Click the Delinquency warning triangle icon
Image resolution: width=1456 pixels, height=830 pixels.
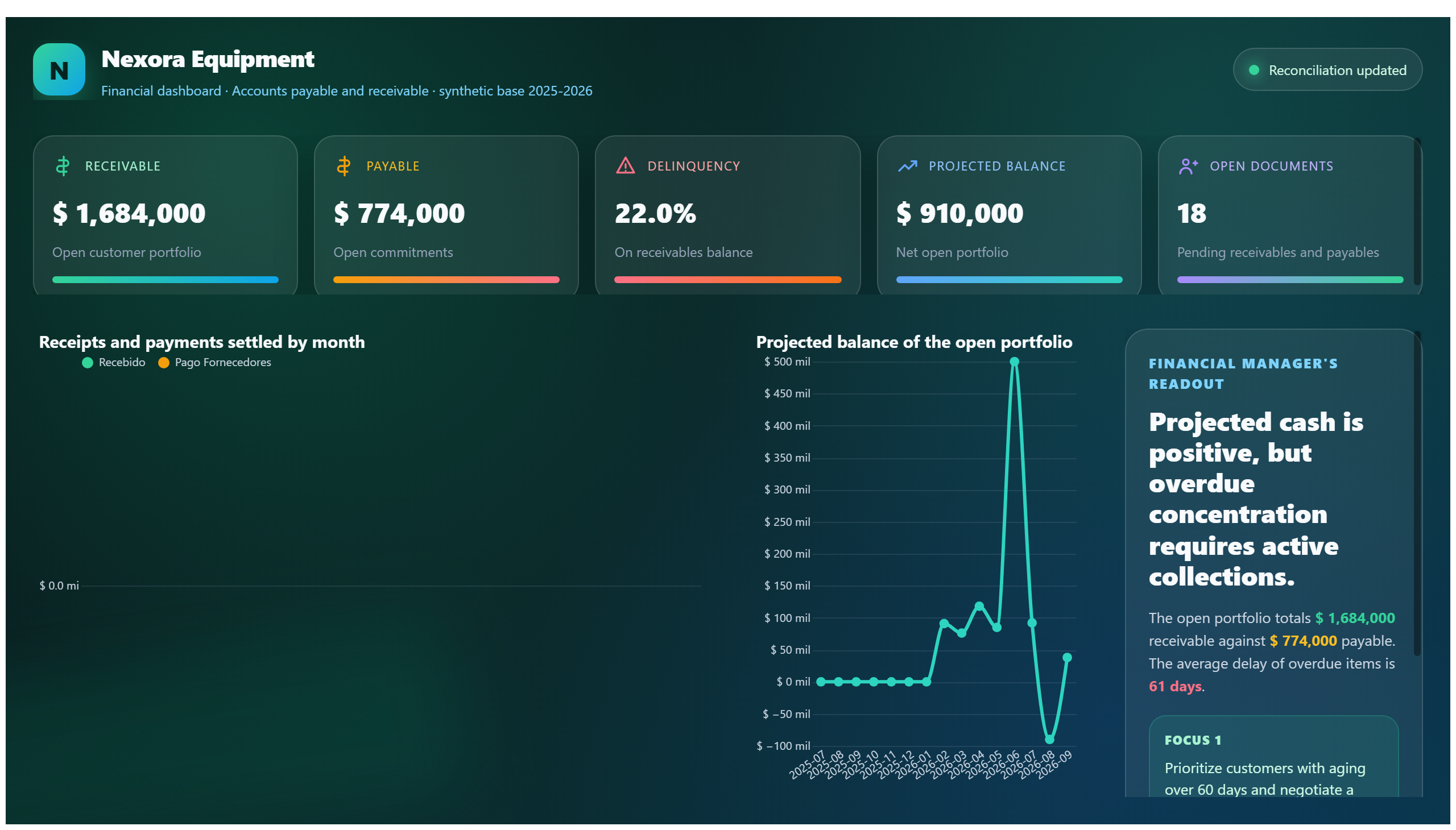point(626,165)
